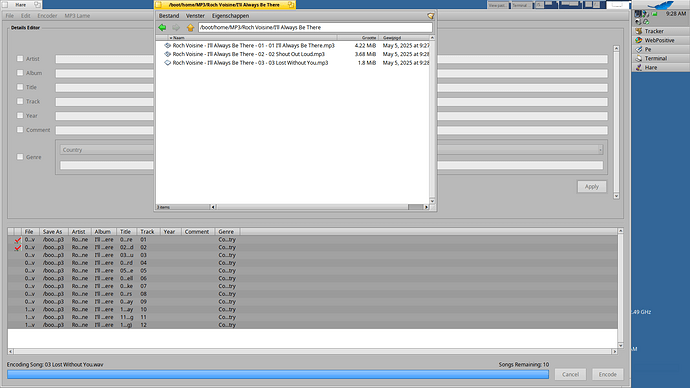Click the Tracker icon in Deskbar
Image resolution: width=690 pixels, height=388 pixels.
coord(639,31)
